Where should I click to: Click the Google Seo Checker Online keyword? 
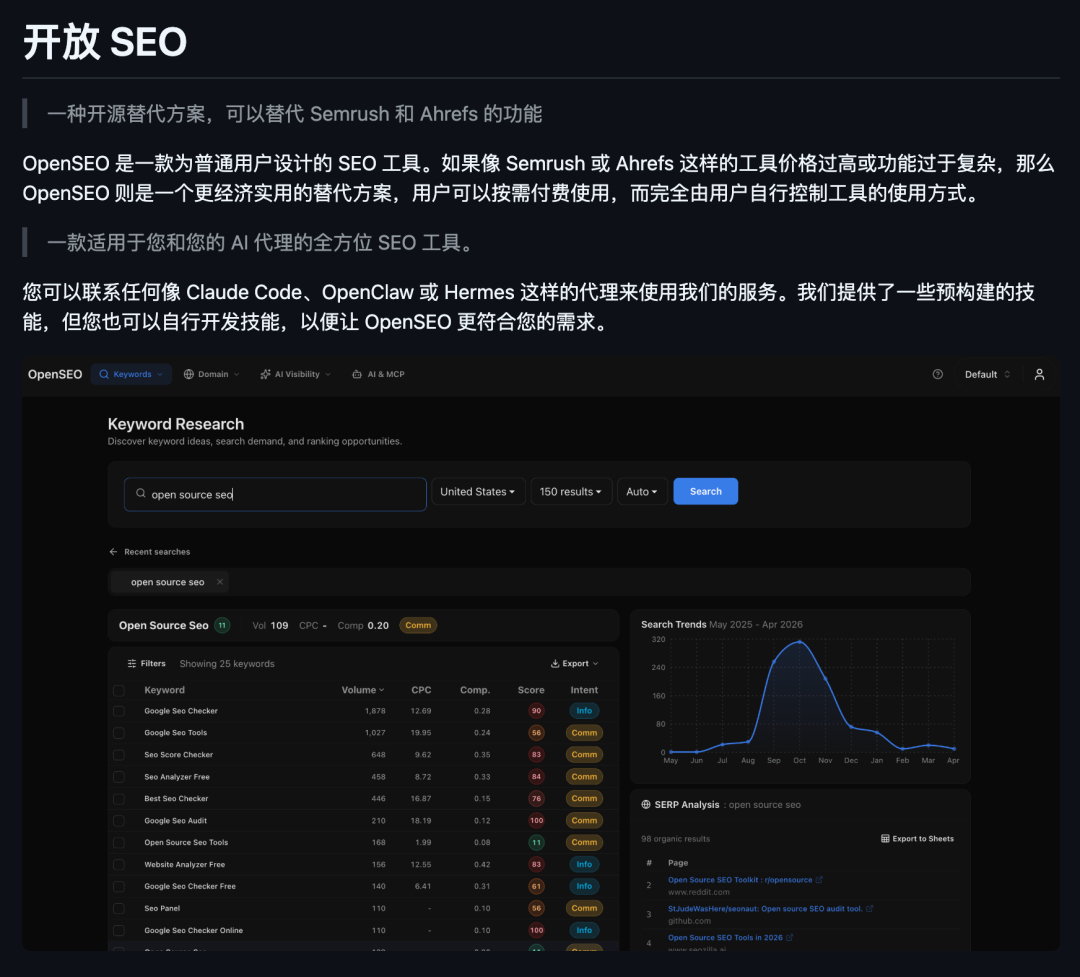coord(194,930)
